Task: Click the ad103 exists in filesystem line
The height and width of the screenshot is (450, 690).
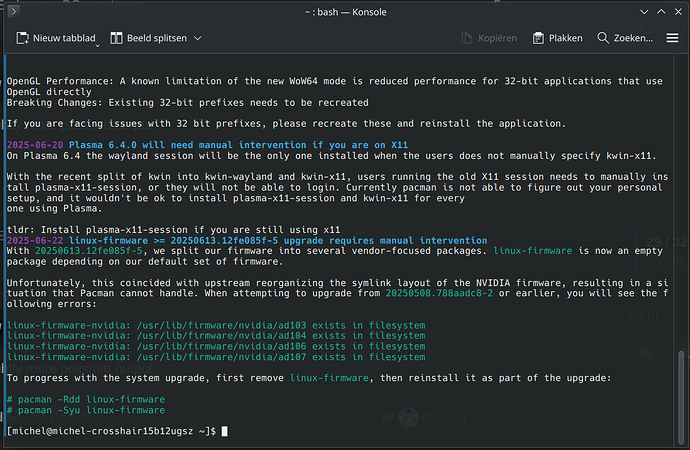Action: [216, 325]
